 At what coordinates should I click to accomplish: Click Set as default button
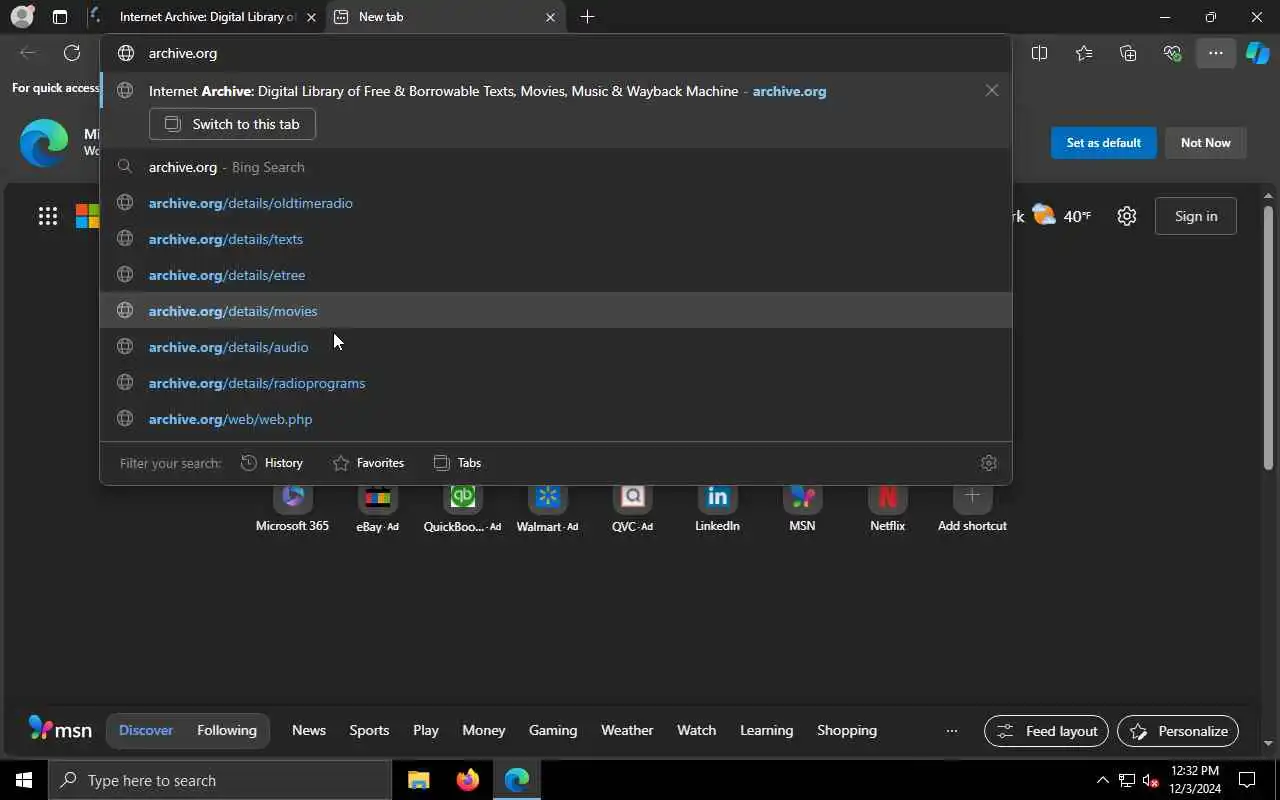(x=1103, y=143)
